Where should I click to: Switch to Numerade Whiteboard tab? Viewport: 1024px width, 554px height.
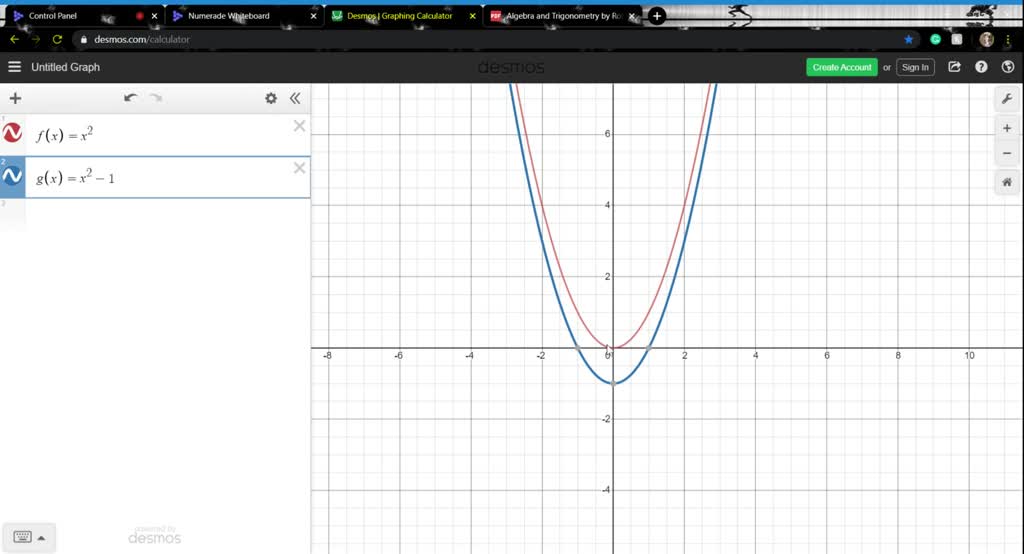tap(229, 16)
